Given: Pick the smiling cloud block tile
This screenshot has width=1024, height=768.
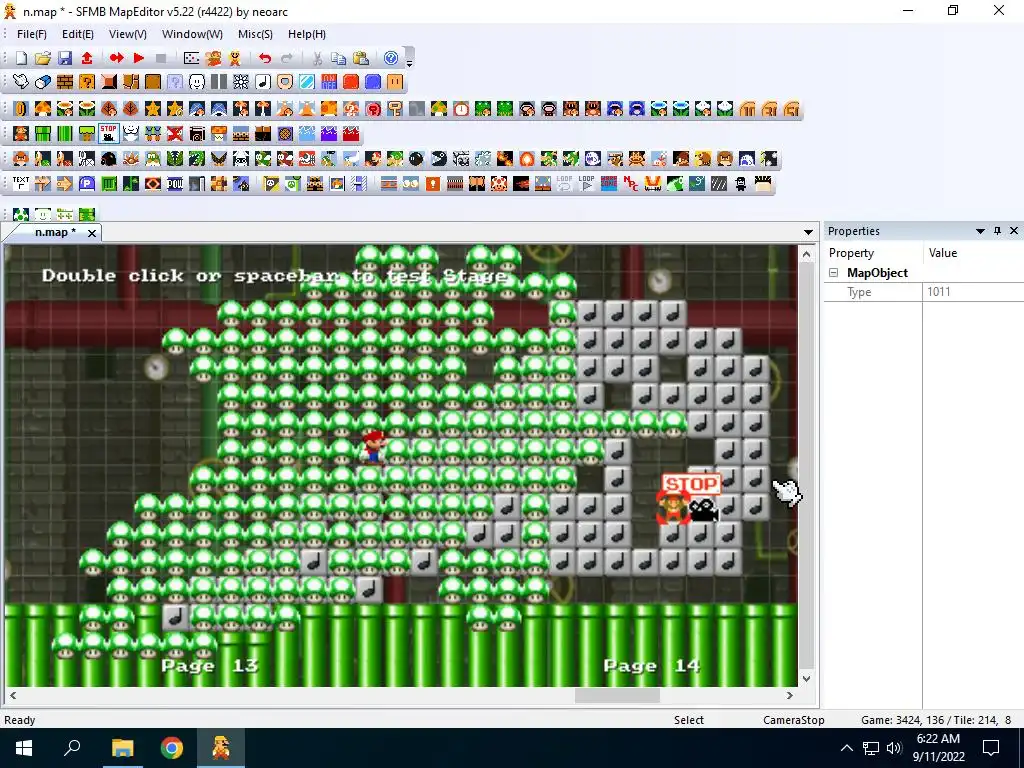Looking at the screenshot, I should pyautogui.click(x=197, y=82).
